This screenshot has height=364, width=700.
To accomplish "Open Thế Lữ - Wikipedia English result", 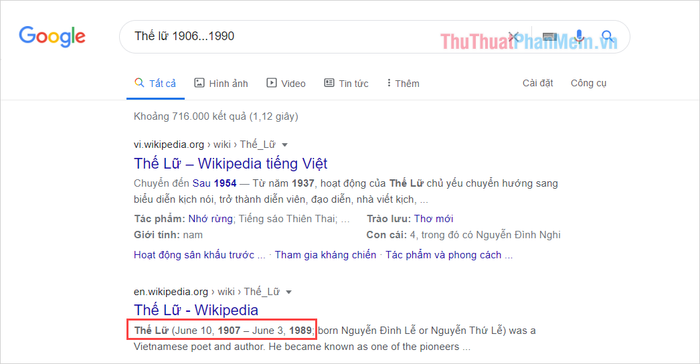I will click(196, 310).
